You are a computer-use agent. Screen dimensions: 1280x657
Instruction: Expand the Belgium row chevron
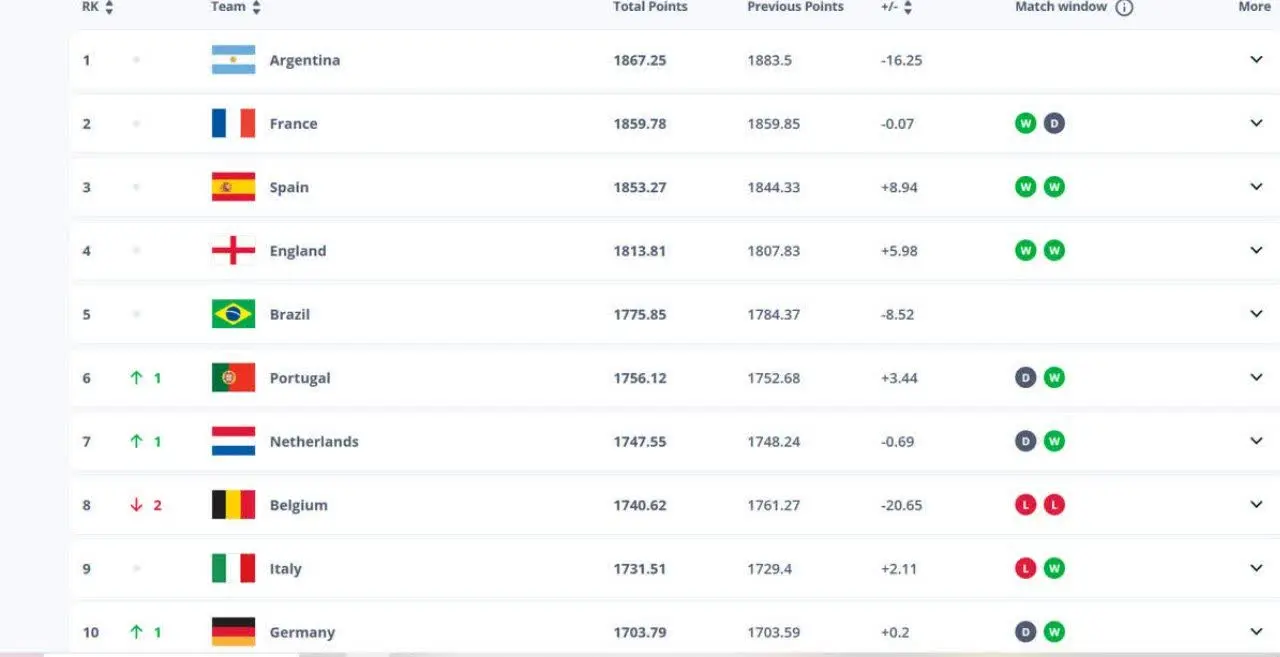coord(1256,505)
